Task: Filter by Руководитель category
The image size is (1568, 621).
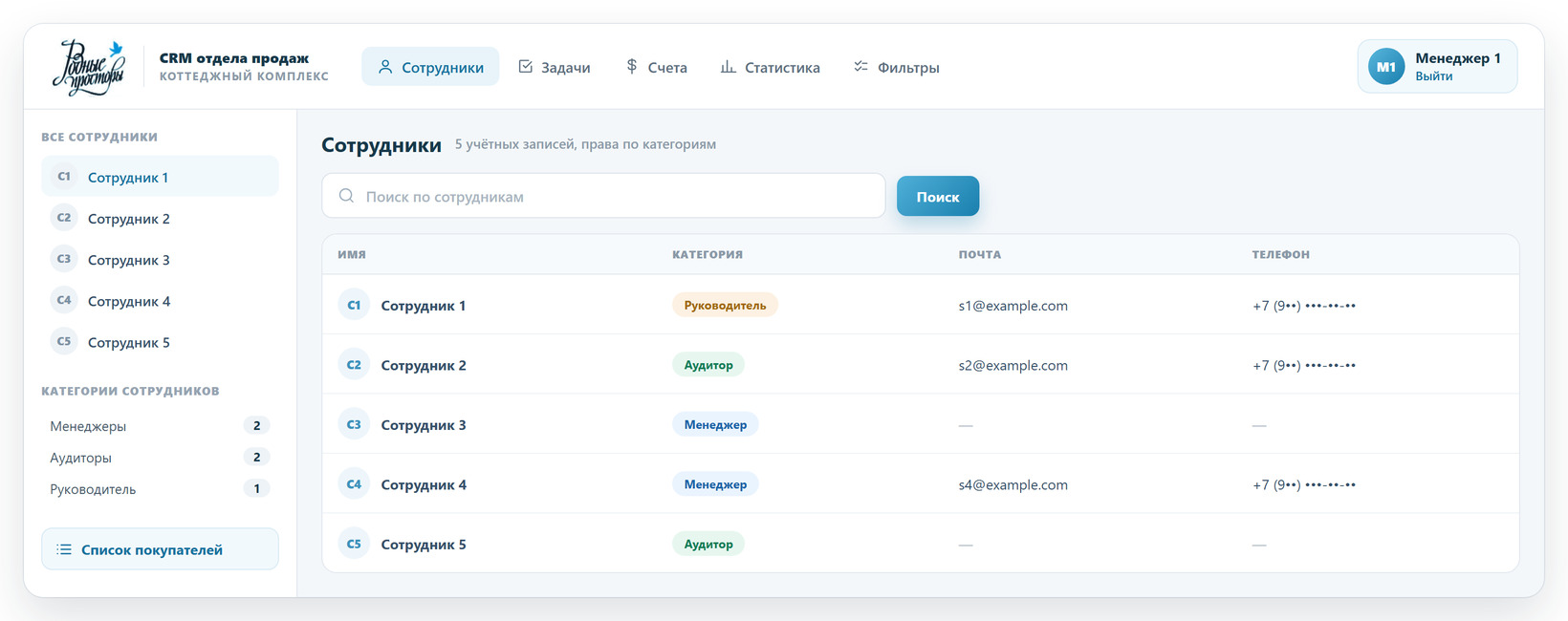Action: pos(160,489)
